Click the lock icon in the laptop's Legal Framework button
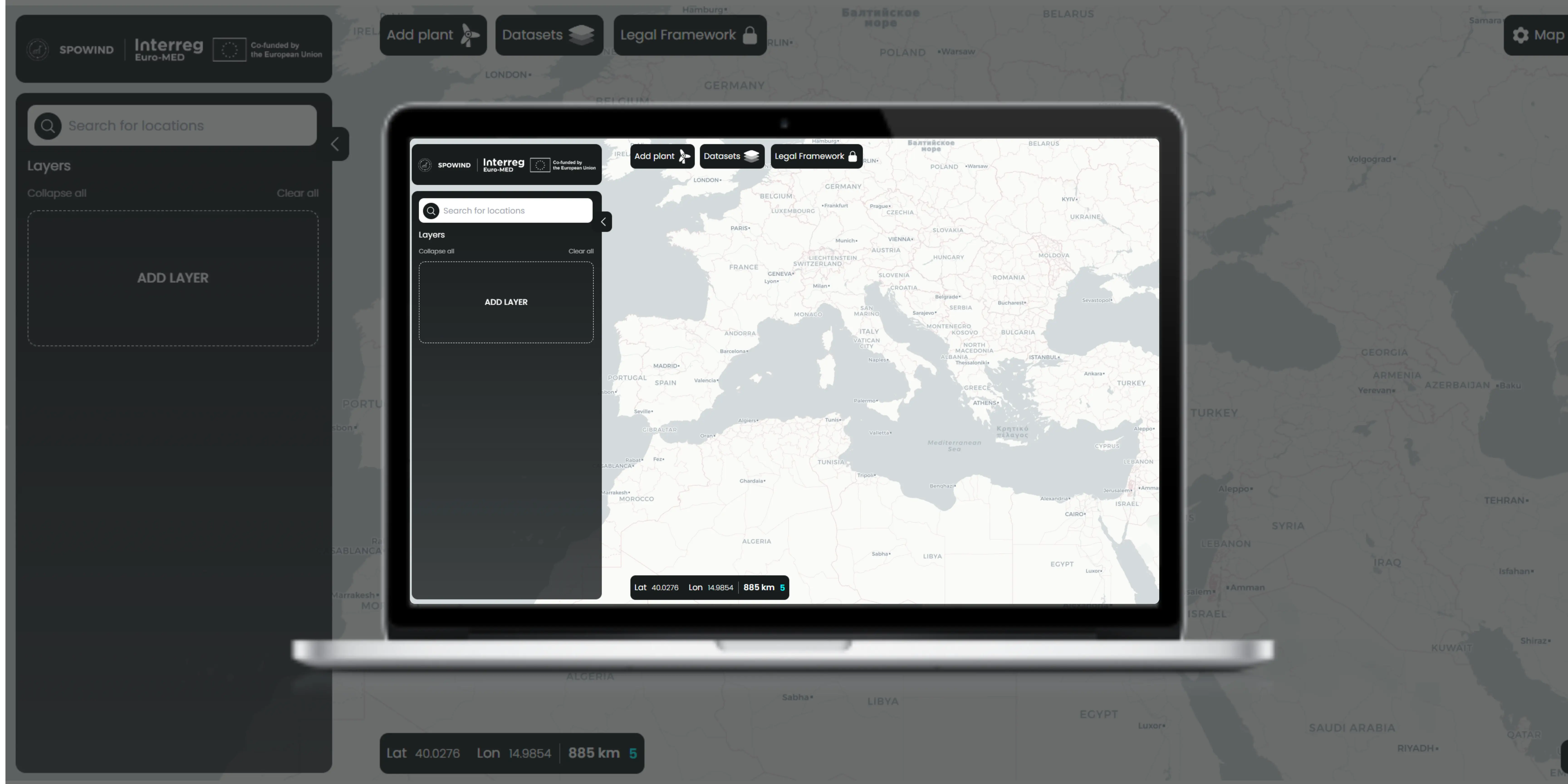The width and height of the screenshot is (1568, 784). [853, 157]
